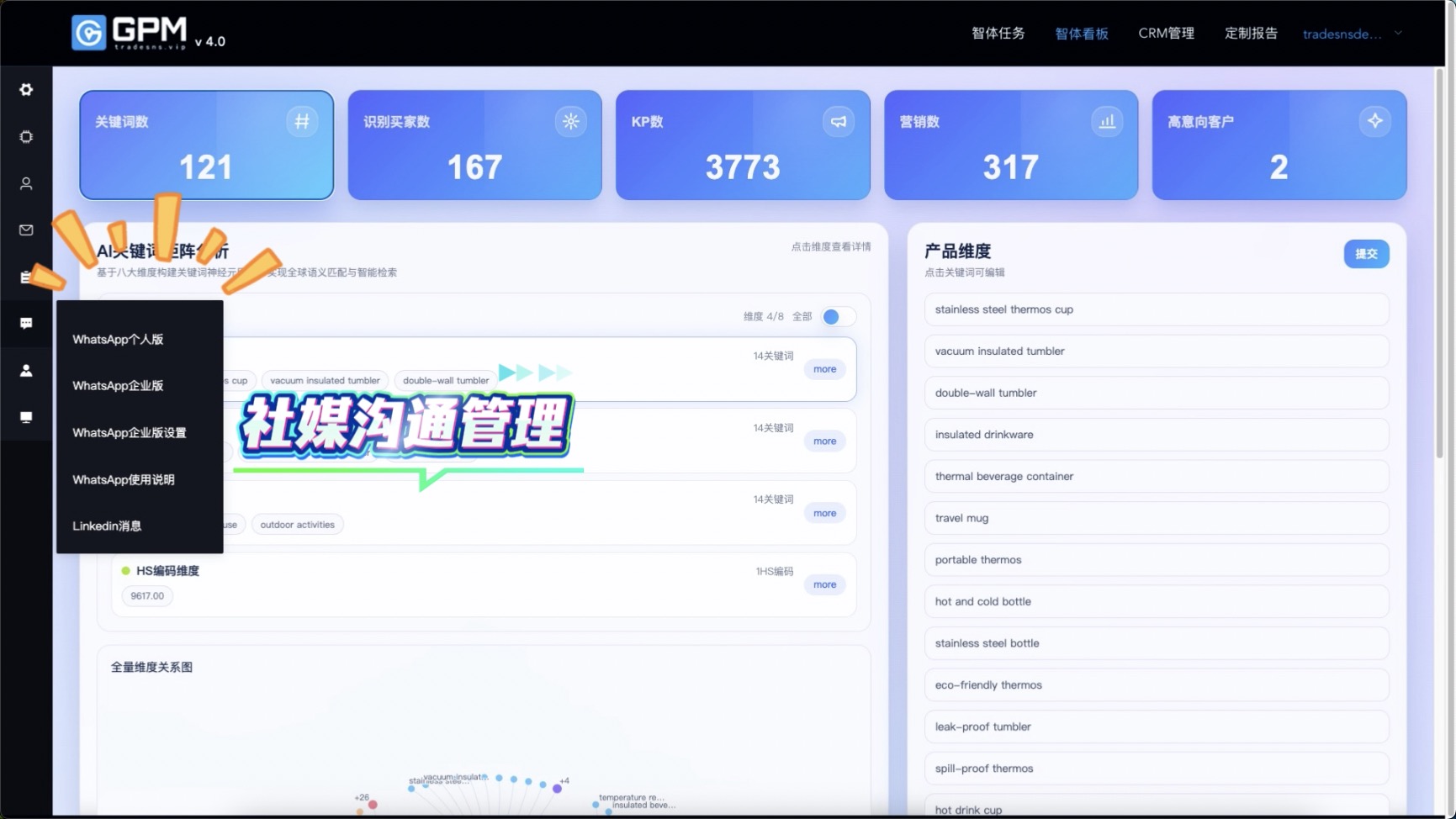Open the mail envelope icon in sidebar
Image resolution: width=1456 pixels, height=819 pixels.
click(x=26, y=230)
